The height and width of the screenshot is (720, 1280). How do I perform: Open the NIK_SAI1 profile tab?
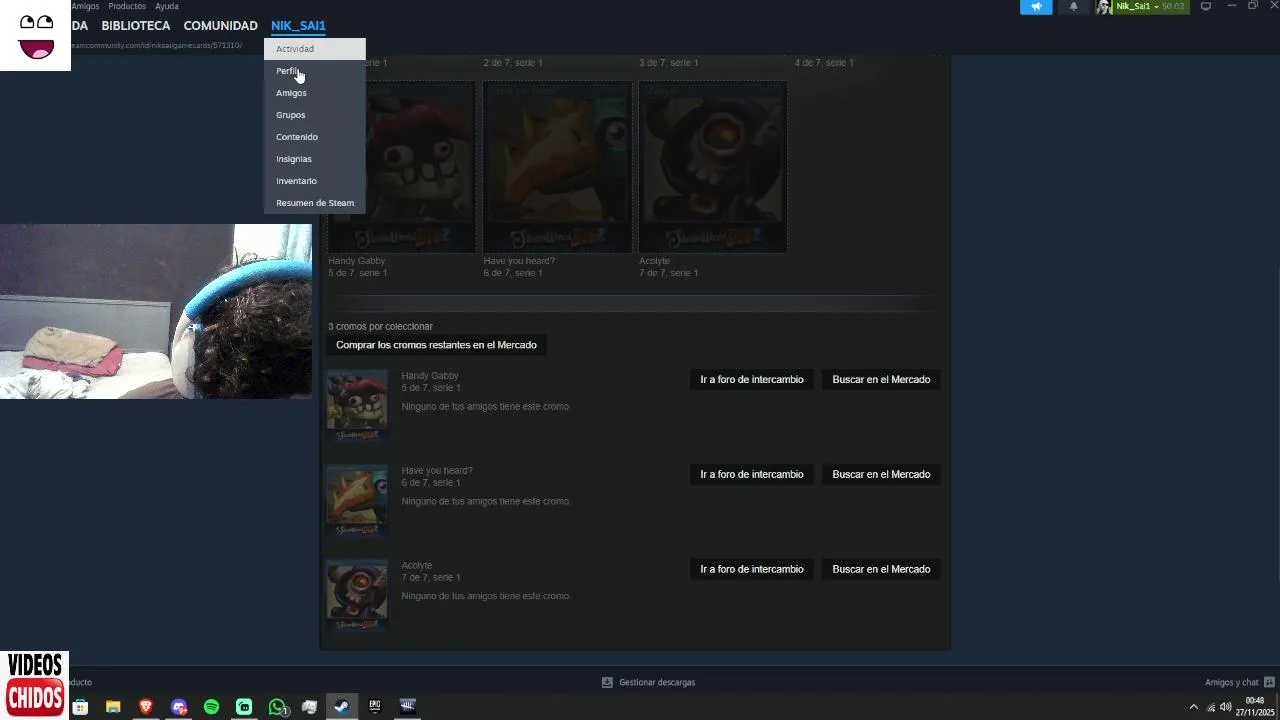298,26
